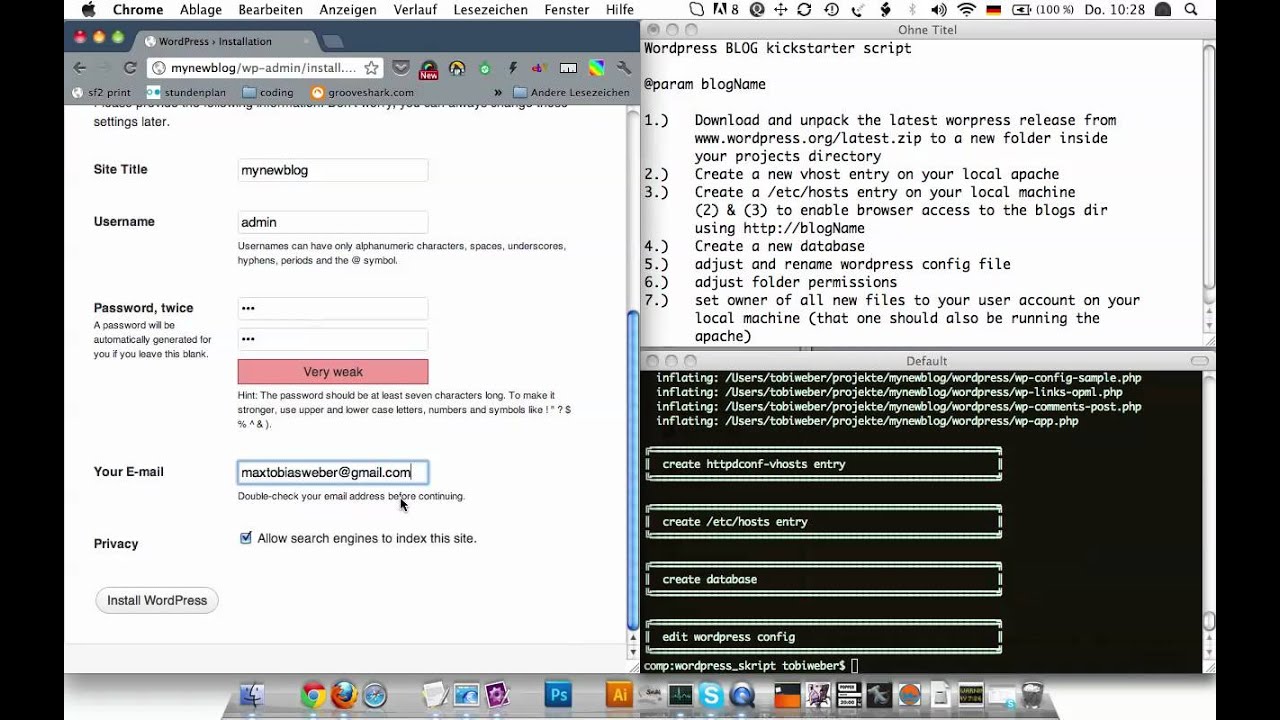The image size is (1280, 720).
Task: Click the Install WordPress button
Action: click(x=157, y=600)
